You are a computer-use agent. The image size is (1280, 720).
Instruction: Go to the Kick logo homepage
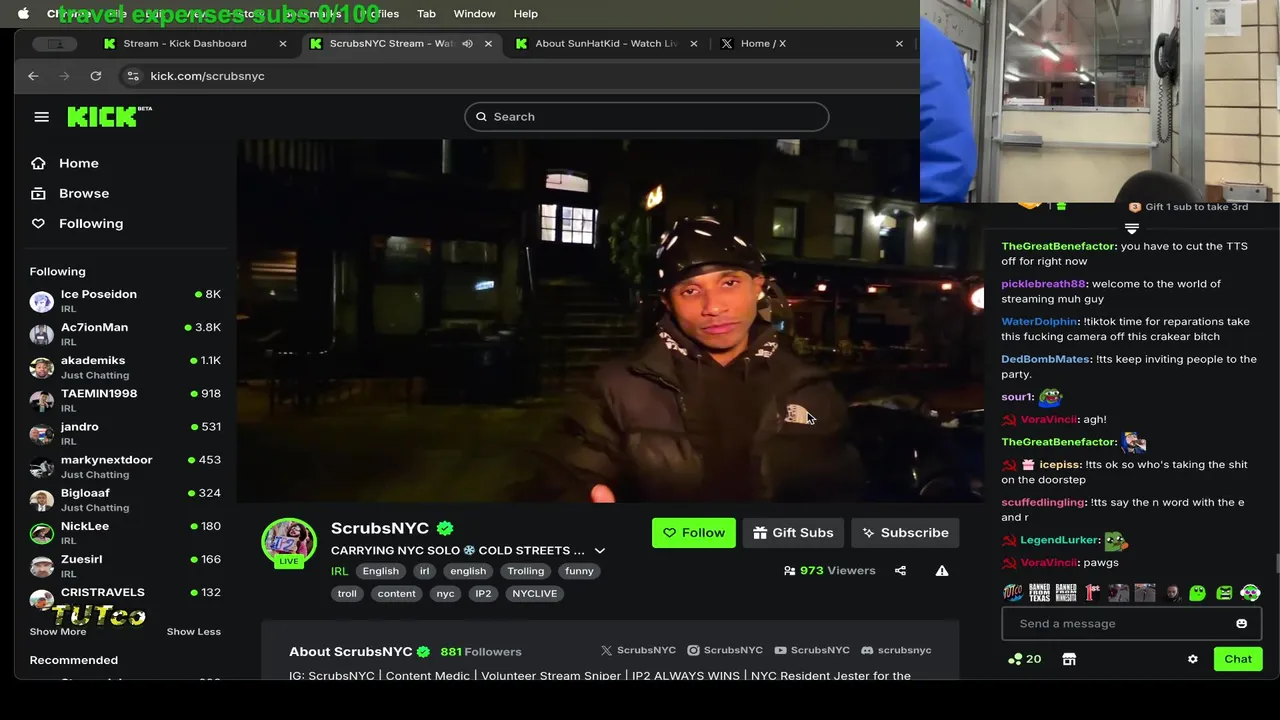pyautogui.click(x=109, y=116)
